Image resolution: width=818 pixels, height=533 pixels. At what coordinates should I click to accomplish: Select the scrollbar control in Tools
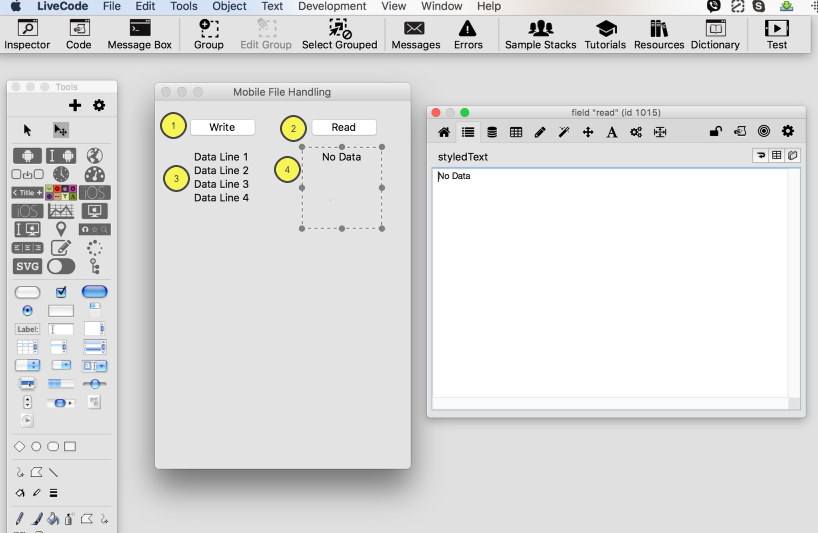61,403
